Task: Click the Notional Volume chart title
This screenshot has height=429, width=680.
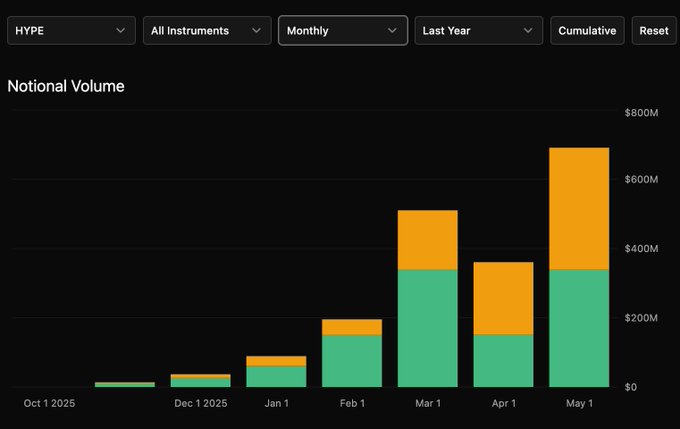Action: pyautogui.click(x=66, y=86)
